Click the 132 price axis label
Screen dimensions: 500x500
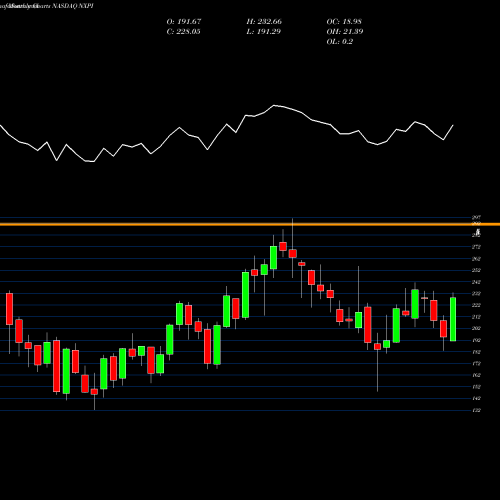477,410
